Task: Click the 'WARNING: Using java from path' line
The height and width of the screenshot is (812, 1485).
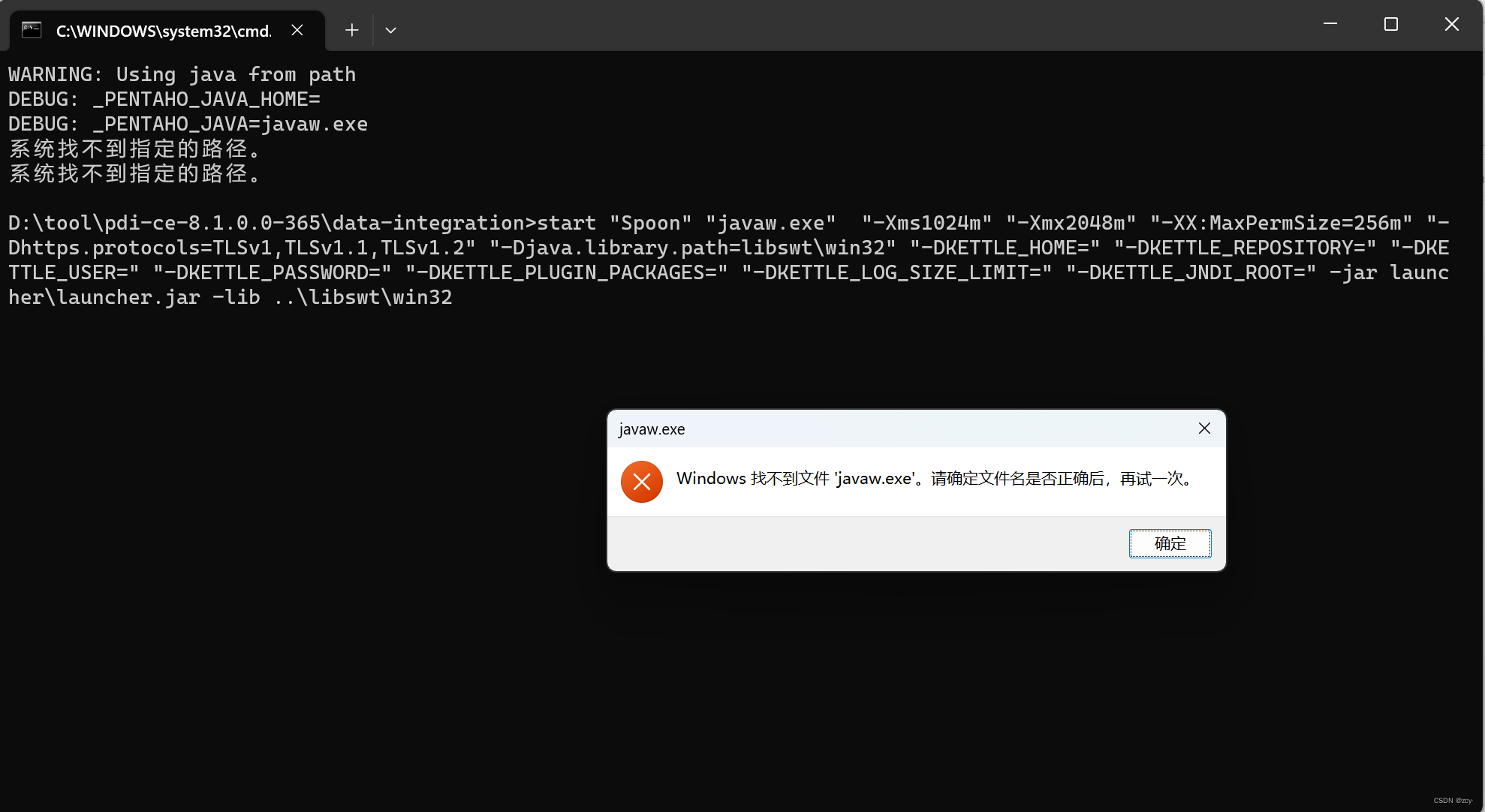Action: (182, 74)
